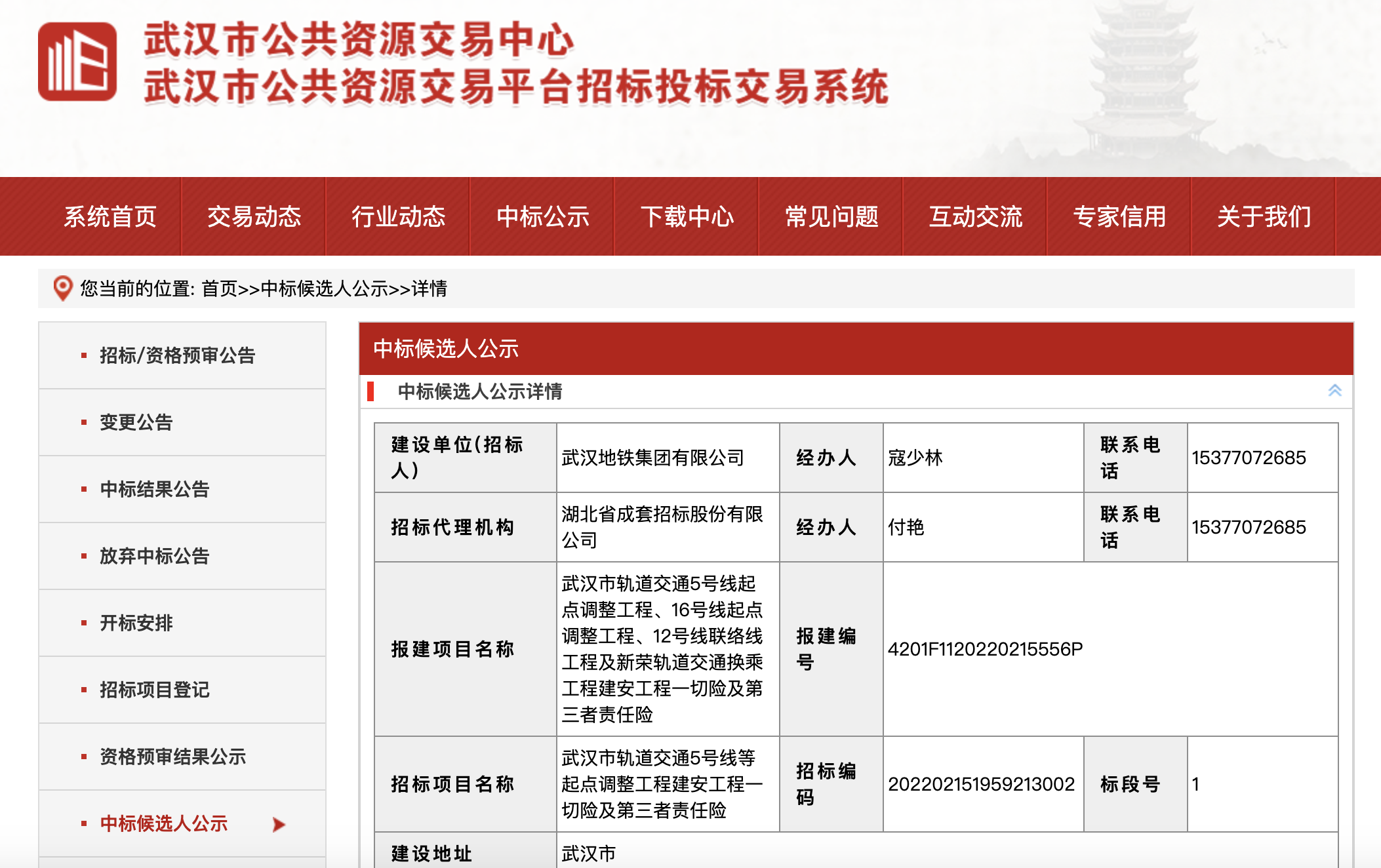Image resolution: width=1381 pixels, height=868 pixels.
Task: Go to 互动交流 section
Action: [x=975, y=216]
